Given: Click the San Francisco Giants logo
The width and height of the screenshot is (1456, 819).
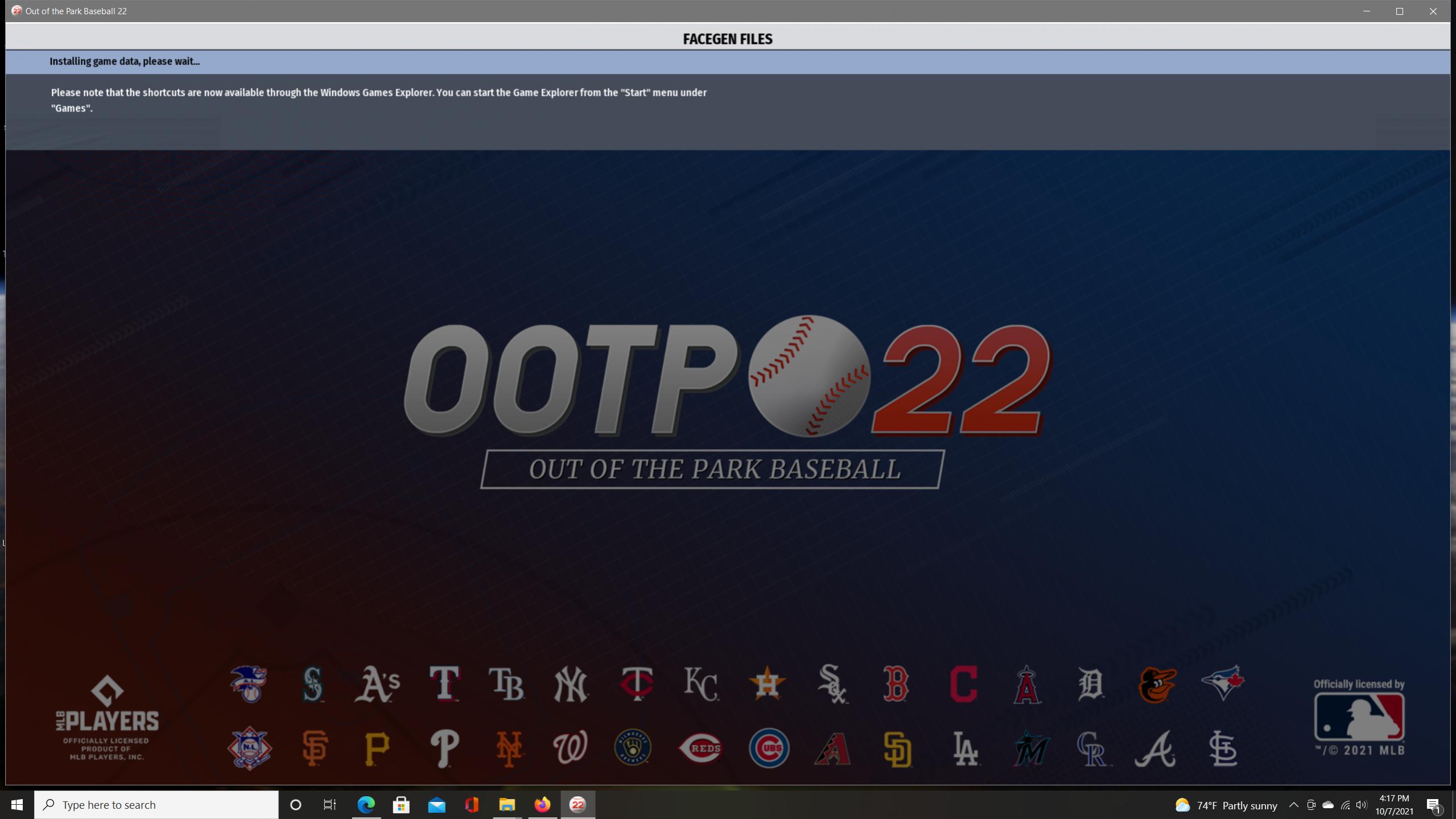Looking at the screenshot, I should (x=315, y=748).
